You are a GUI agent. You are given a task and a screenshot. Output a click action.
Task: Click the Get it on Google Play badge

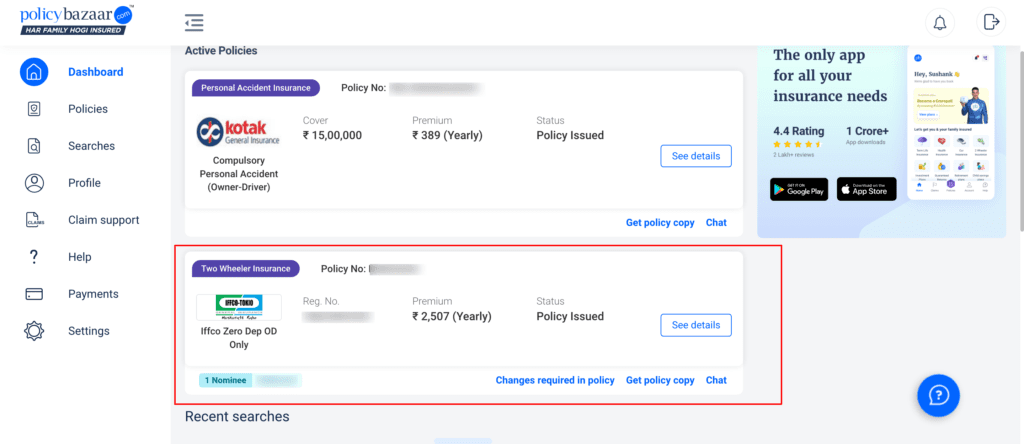click(x=799, y=189)
